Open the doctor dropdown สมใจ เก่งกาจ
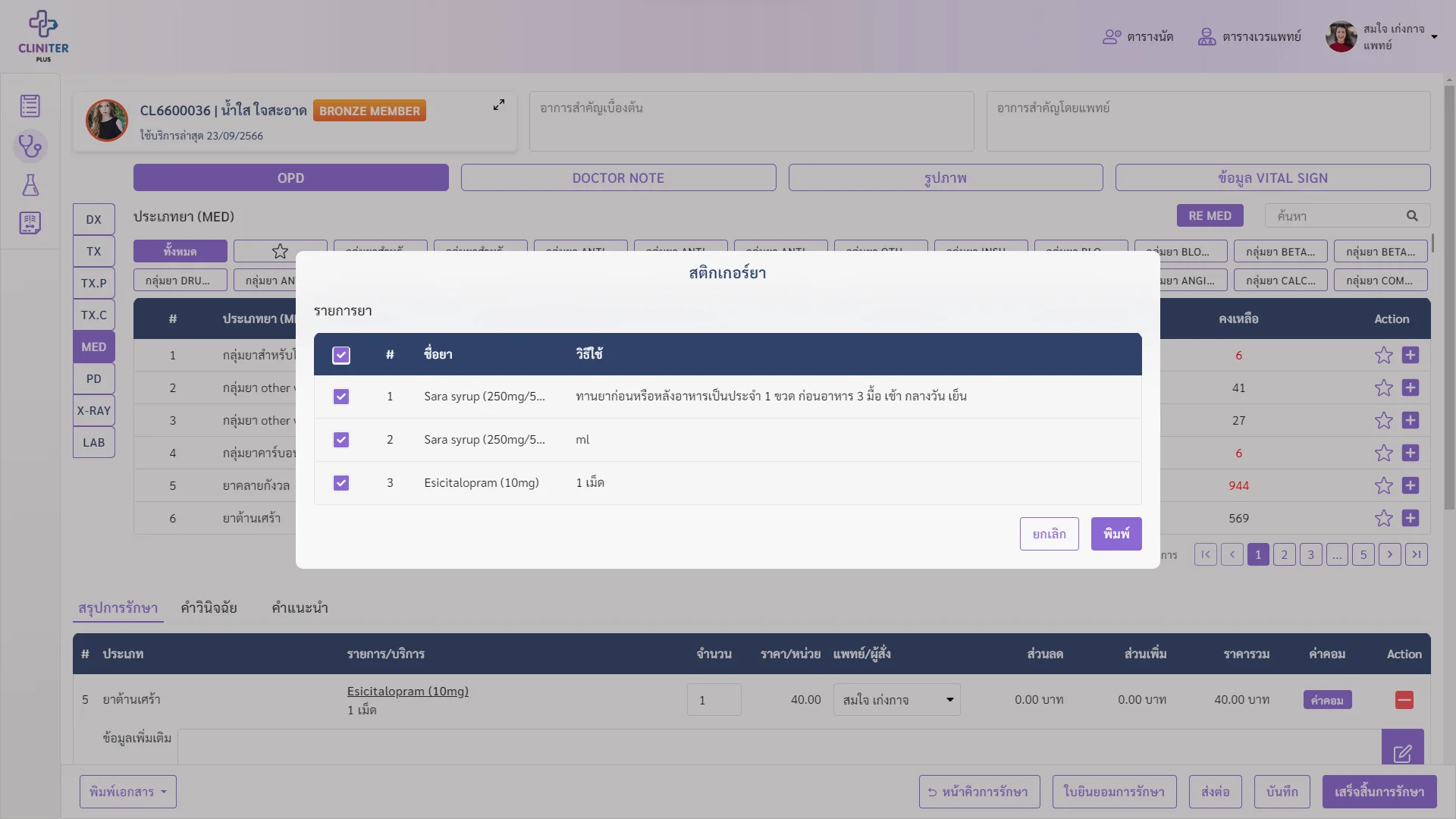Screen dimensions: 1456x819 point(897,700)
